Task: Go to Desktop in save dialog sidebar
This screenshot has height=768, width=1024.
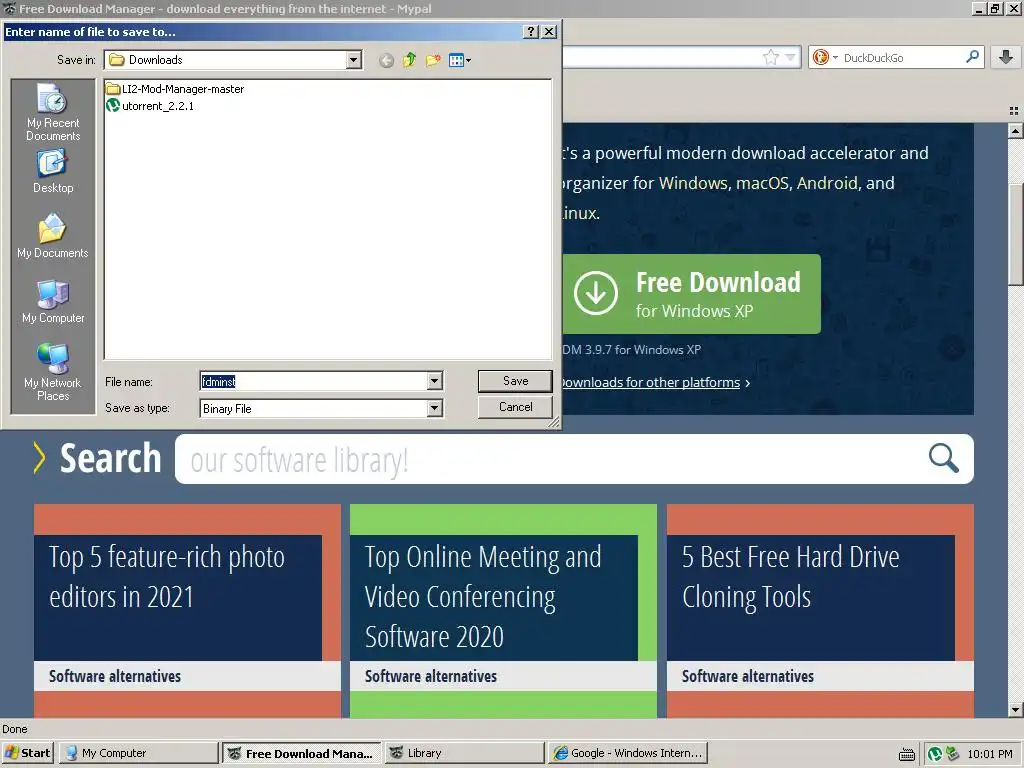Action: (x=53, y=172)
